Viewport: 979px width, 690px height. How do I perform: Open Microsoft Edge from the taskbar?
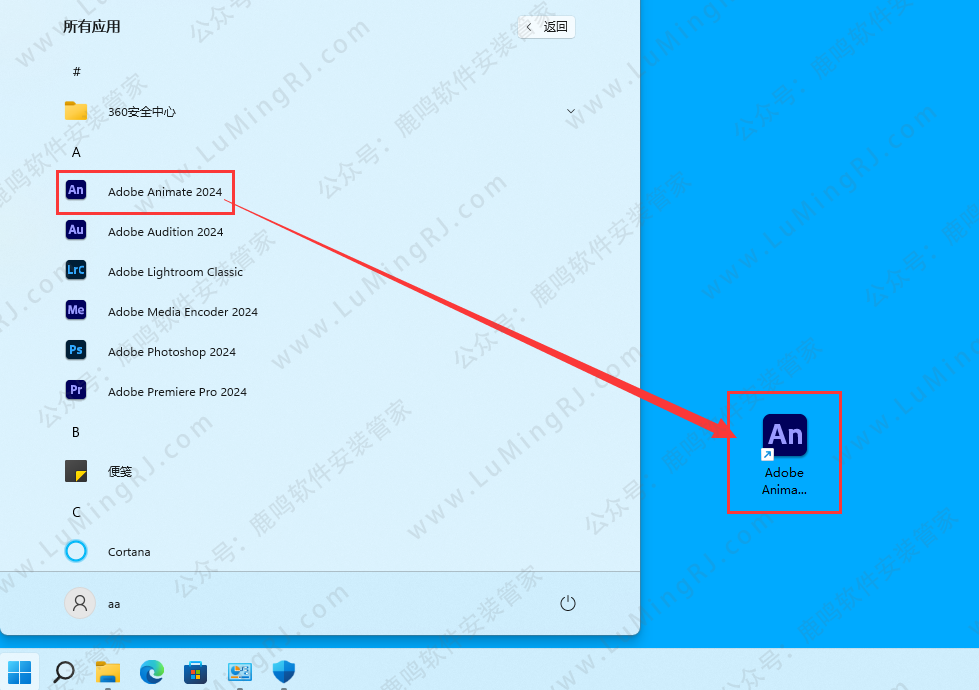click(152, 671)
